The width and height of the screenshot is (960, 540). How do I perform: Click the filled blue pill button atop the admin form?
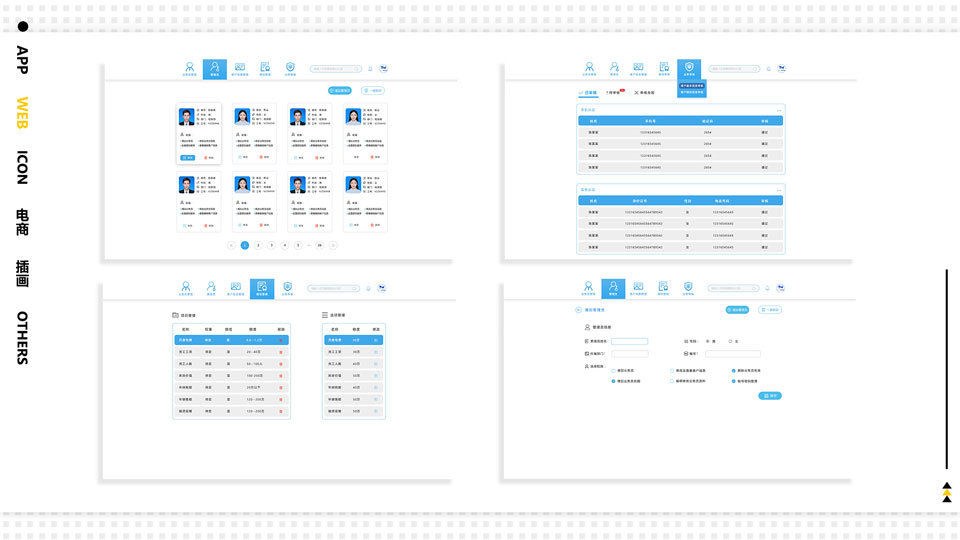[737, 310]
